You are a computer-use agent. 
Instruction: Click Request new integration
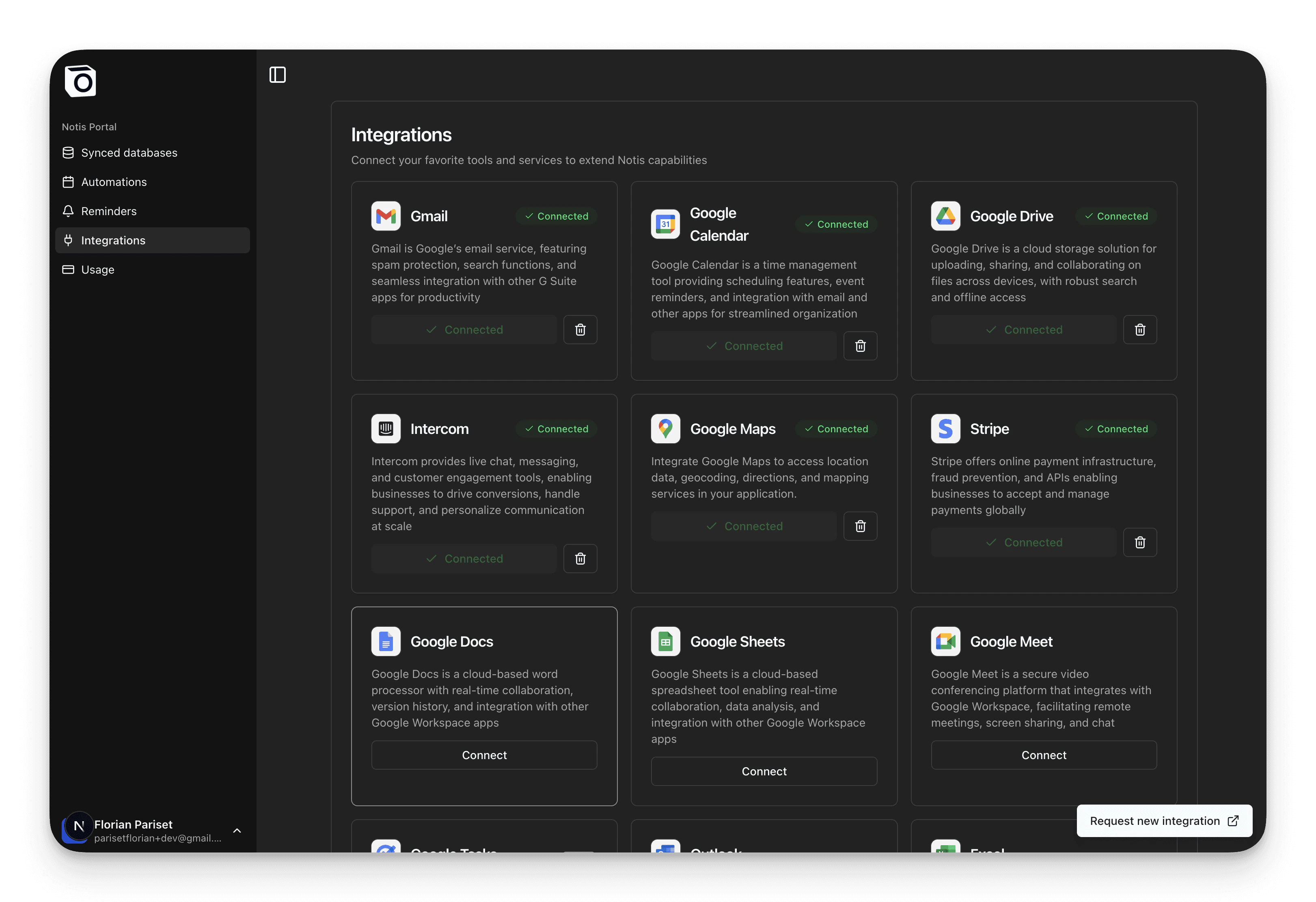coord(1163,820)
